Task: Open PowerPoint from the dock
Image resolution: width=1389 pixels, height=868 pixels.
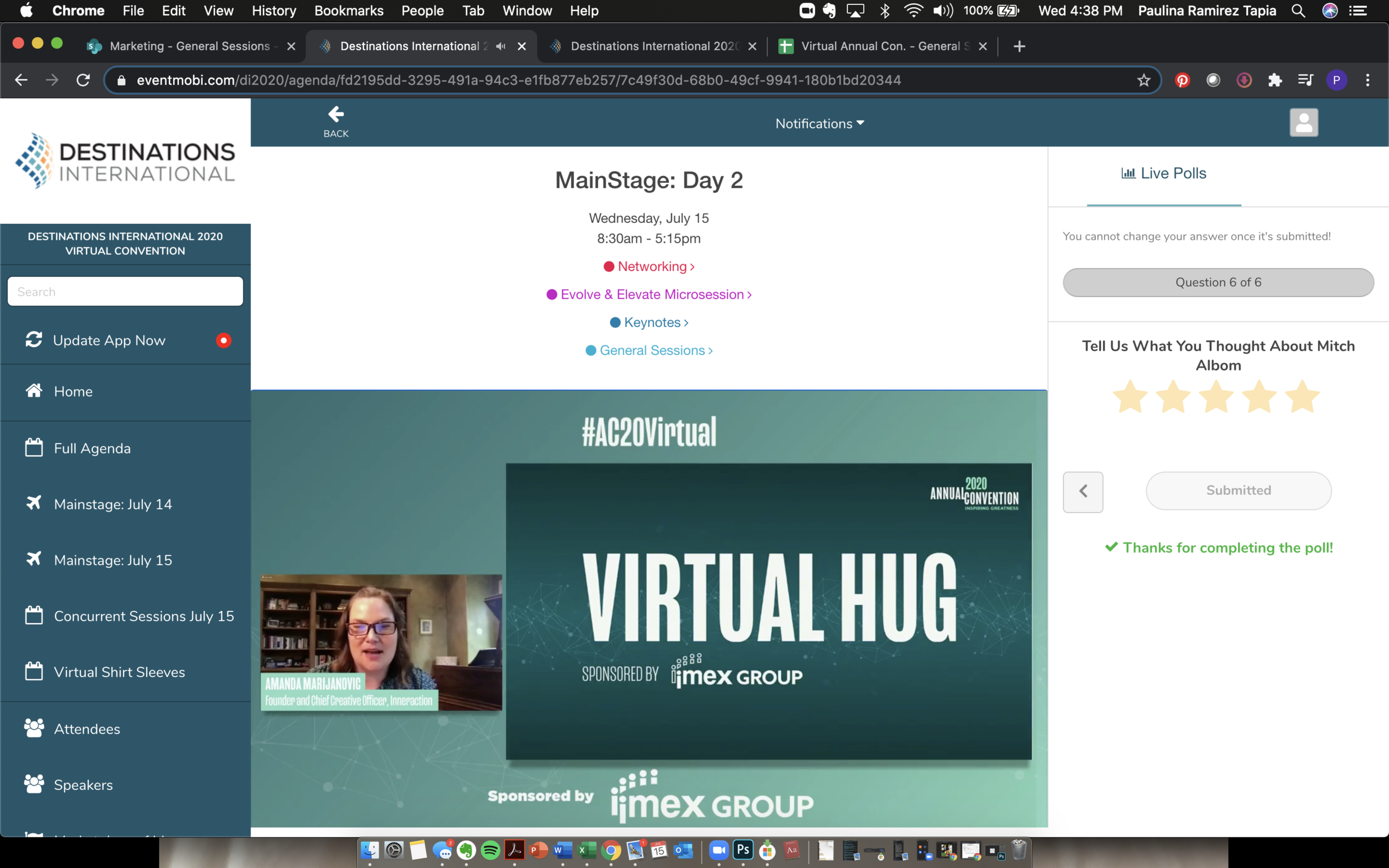Action: (x=538, y=850)
